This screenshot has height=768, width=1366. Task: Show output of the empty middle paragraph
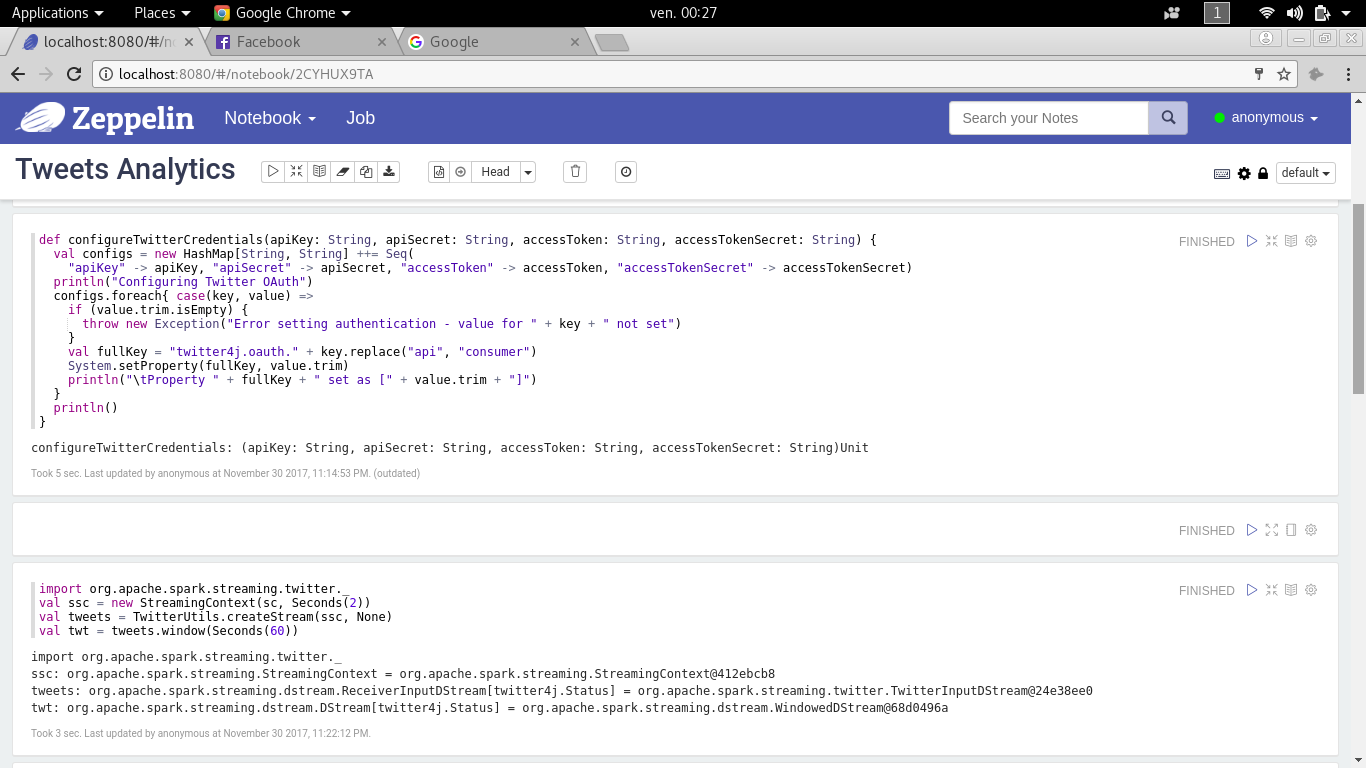coord(1291,530)
